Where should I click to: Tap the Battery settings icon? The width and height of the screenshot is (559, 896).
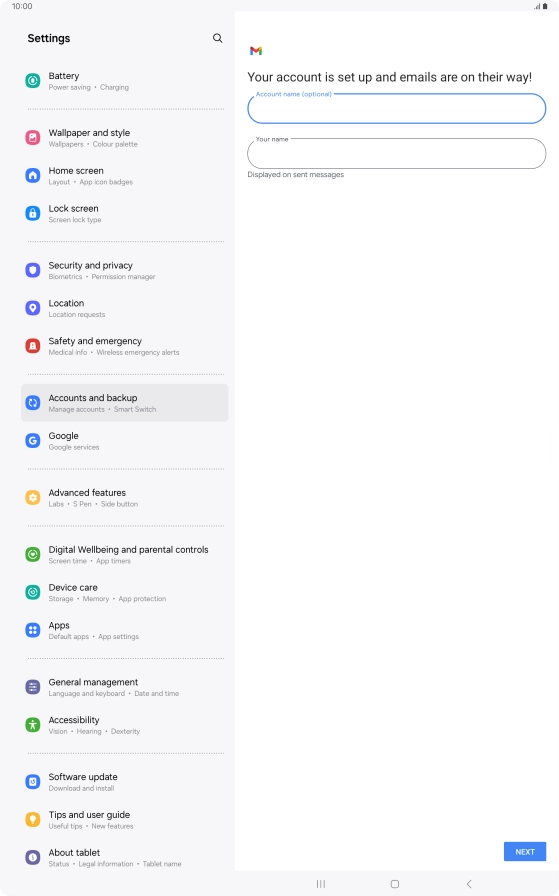coord(33,81)
